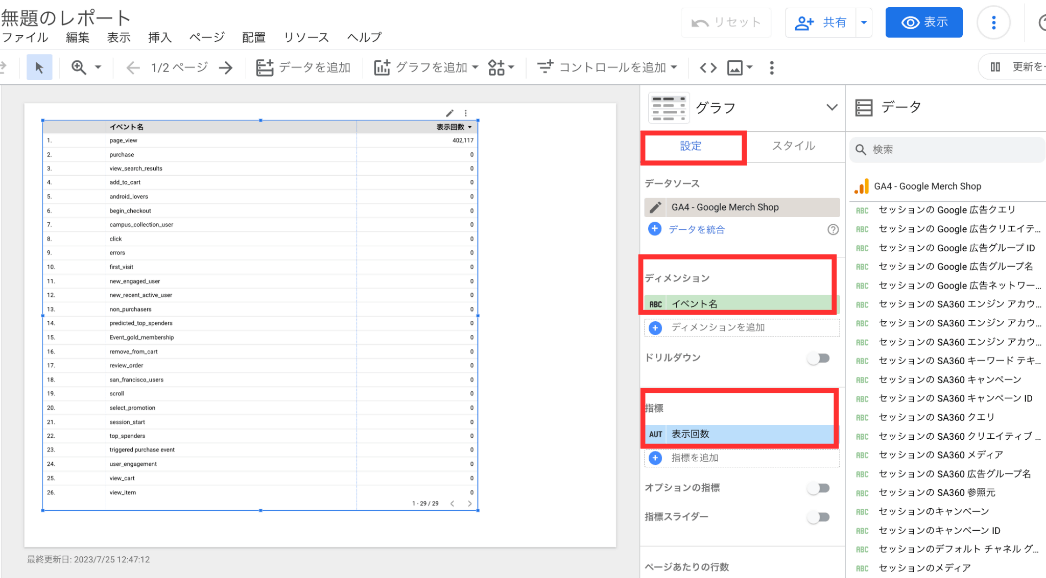
Task: Go to the table's previous rows arrow
Action: 452,504
